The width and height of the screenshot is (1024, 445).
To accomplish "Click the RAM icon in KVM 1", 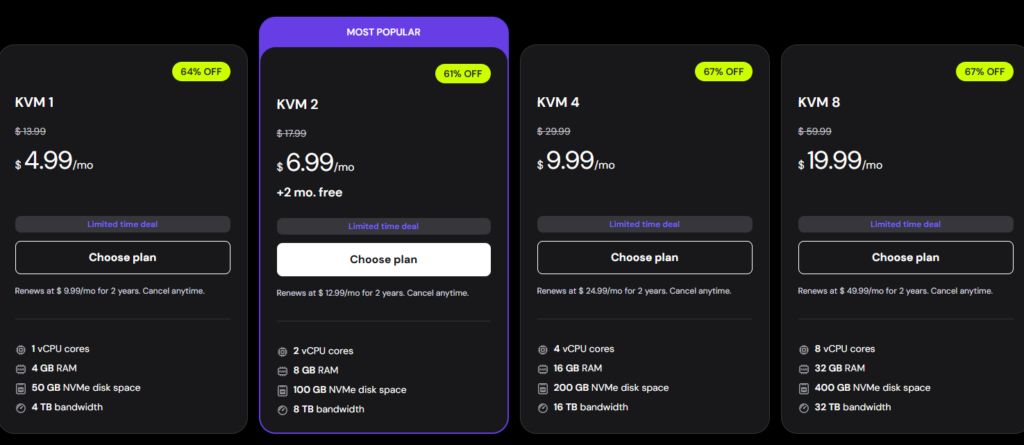I will coord(21,368).
